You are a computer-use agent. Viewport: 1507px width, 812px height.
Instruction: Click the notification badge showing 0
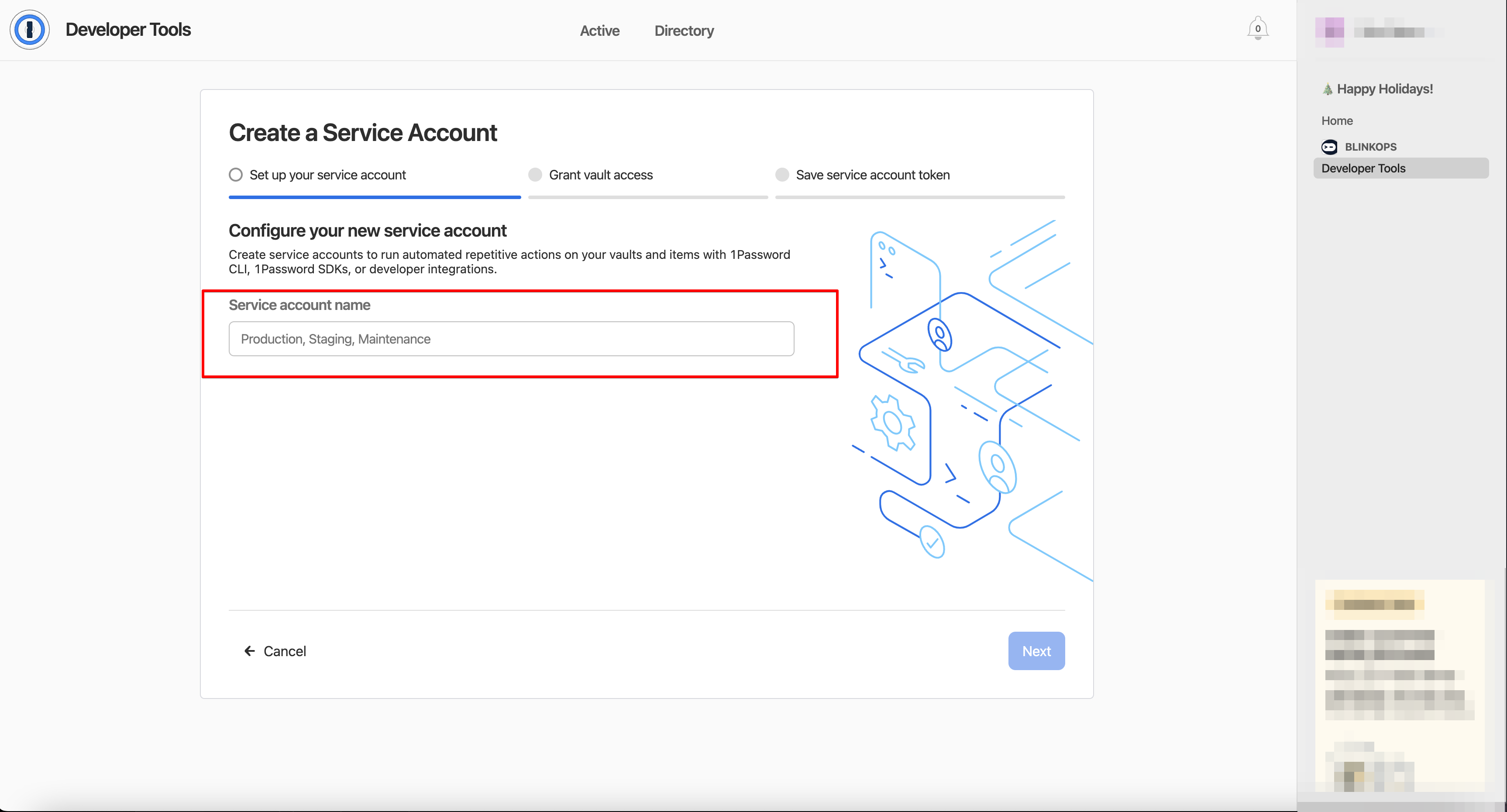click(1258, 28)
